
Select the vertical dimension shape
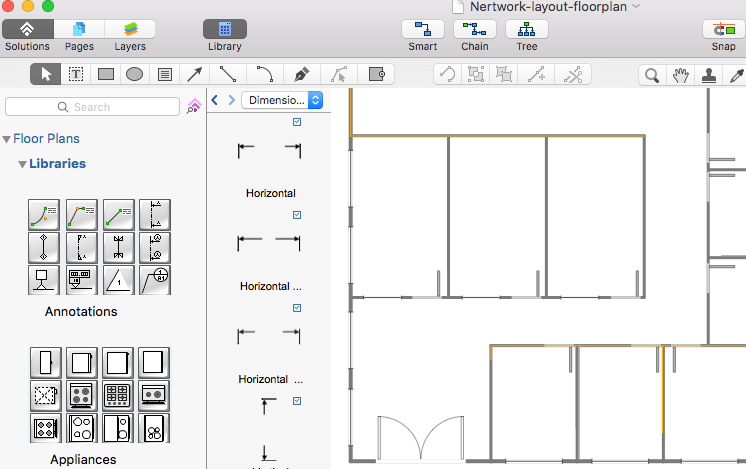click(x=269, y=430)
